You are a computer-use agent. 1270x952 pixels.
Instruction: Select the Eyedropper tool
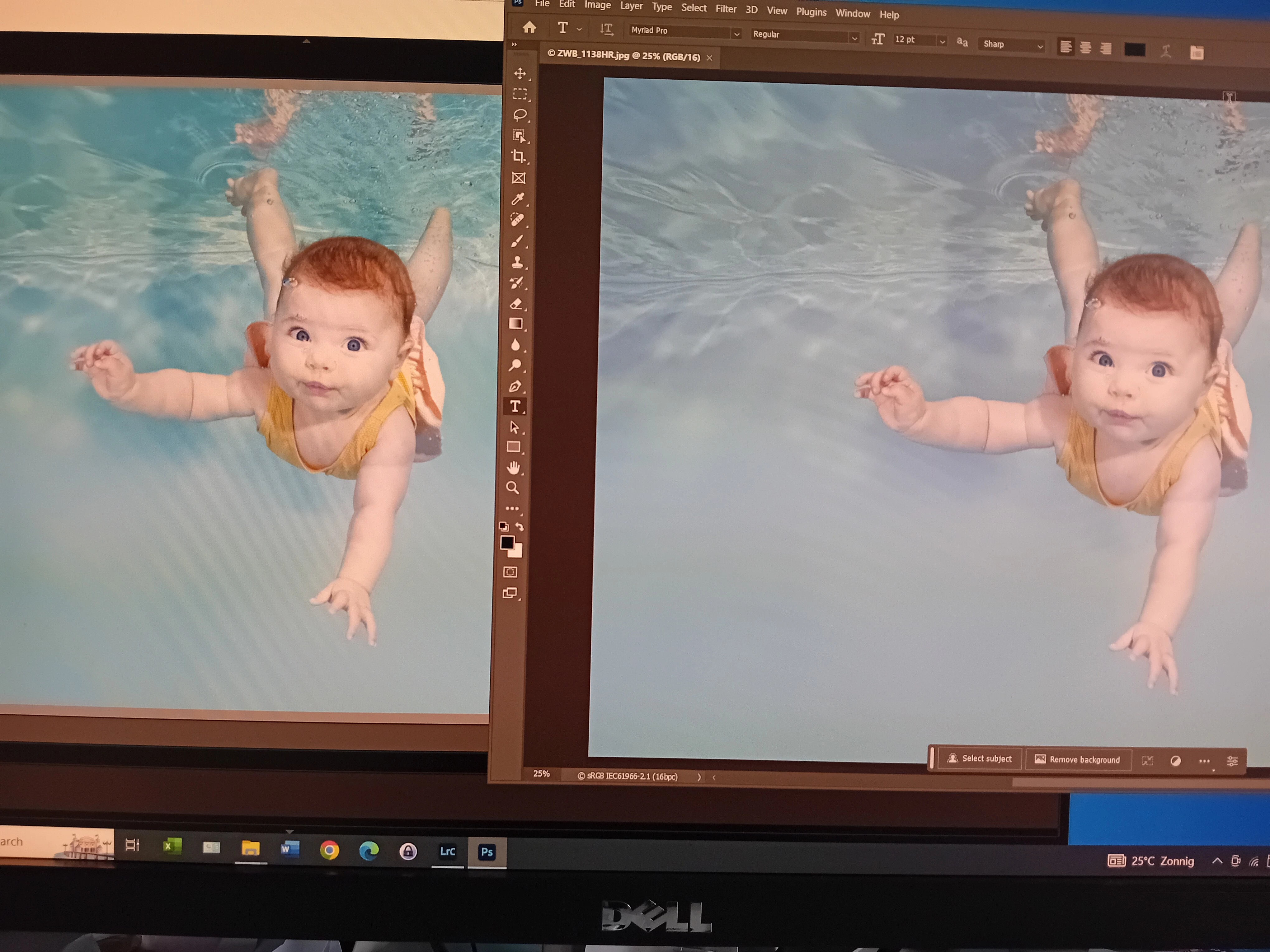(x=518, y=198)
